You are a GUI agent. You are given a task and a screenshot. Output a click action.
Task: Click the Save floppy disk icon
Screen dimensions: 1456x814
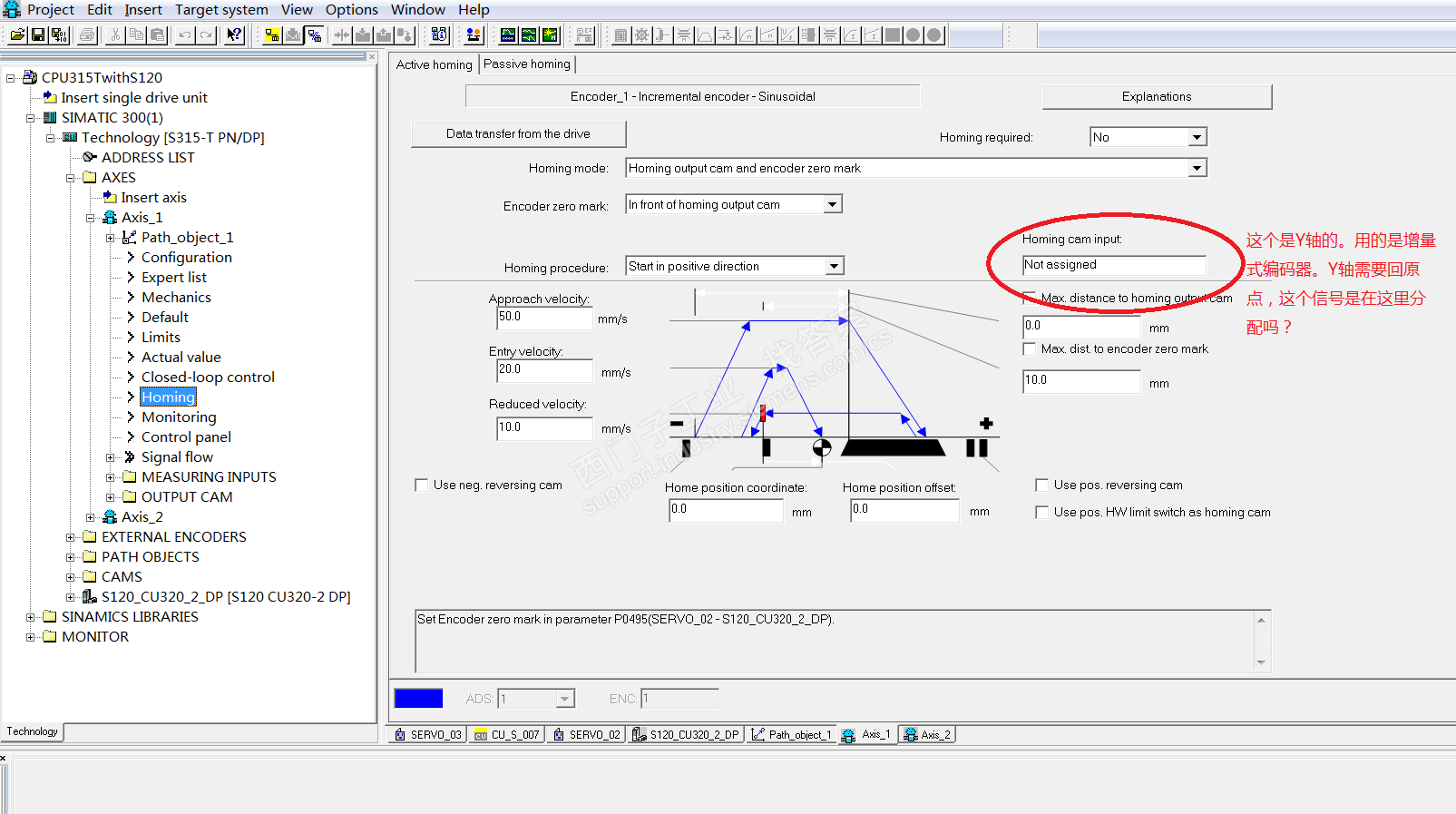click(38, 35)
